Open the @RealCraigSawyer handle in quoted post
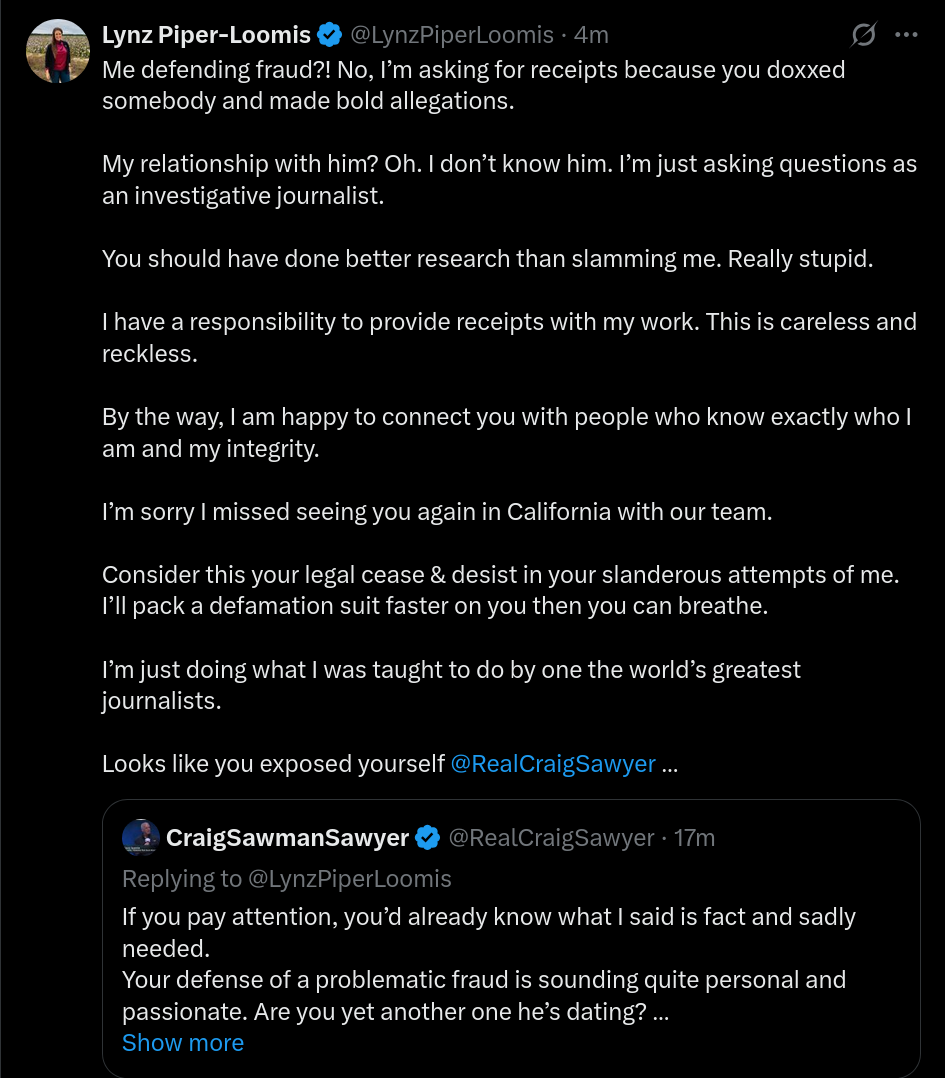This screenshot has width=945, height=1078. [551, 837]
